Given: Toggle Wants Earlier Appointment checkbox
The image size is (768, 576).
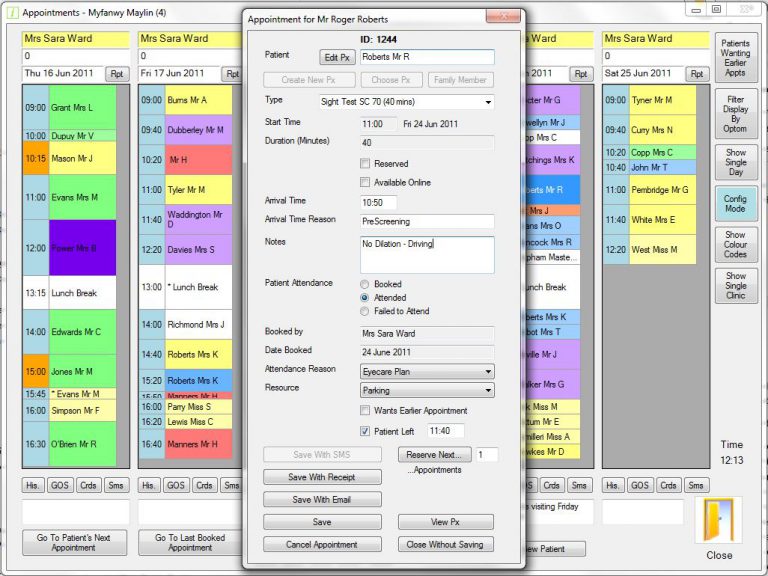Looking at the screenshot, I should click(x=365, y=411).
